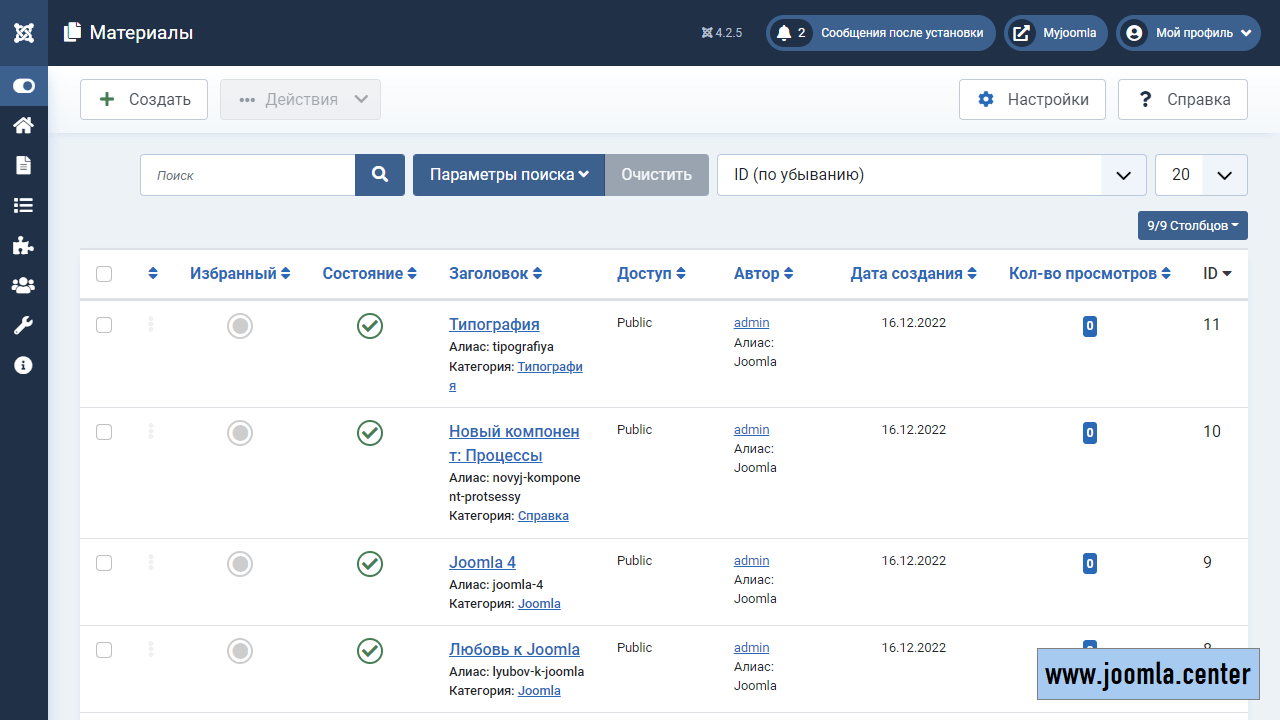
Task: Open the Мой профиль user menu
Action: click(1187, 33)
